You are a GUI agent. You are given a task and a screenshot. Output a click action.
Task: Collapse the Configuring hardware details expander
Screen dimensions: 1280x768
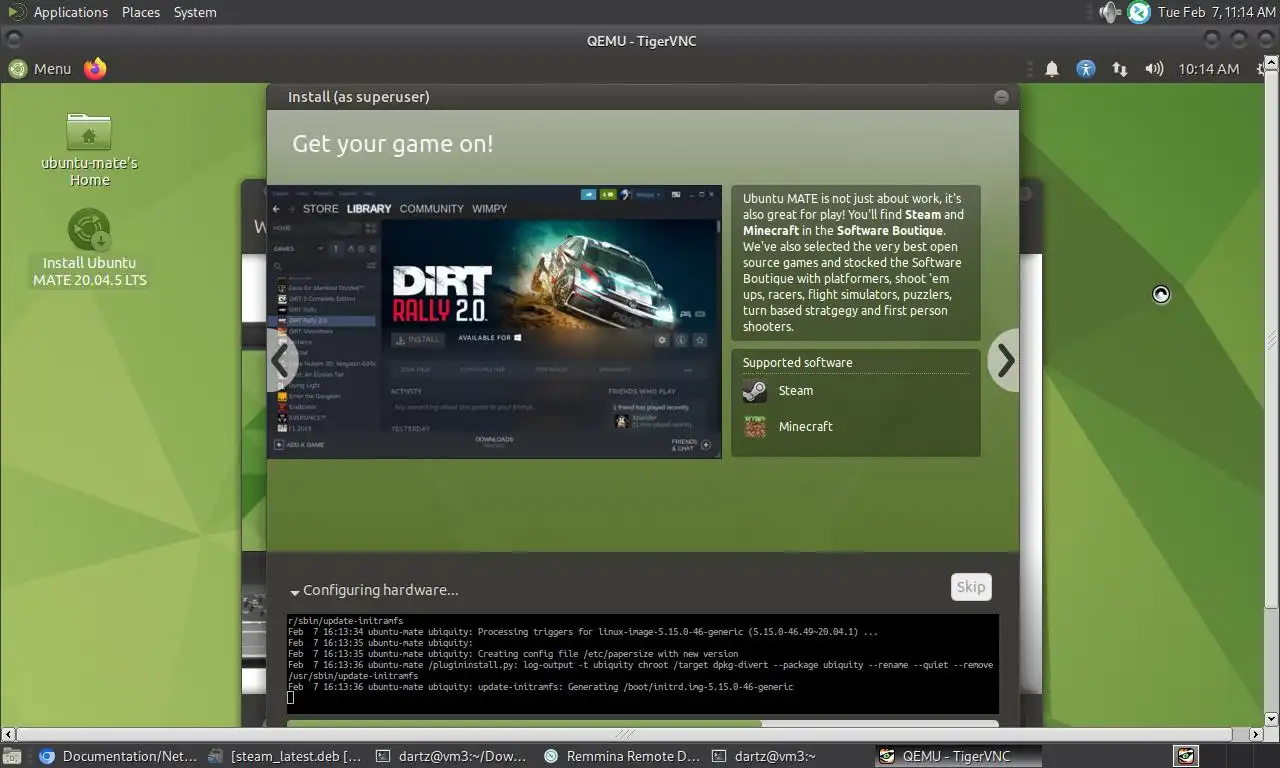[295, 591]
